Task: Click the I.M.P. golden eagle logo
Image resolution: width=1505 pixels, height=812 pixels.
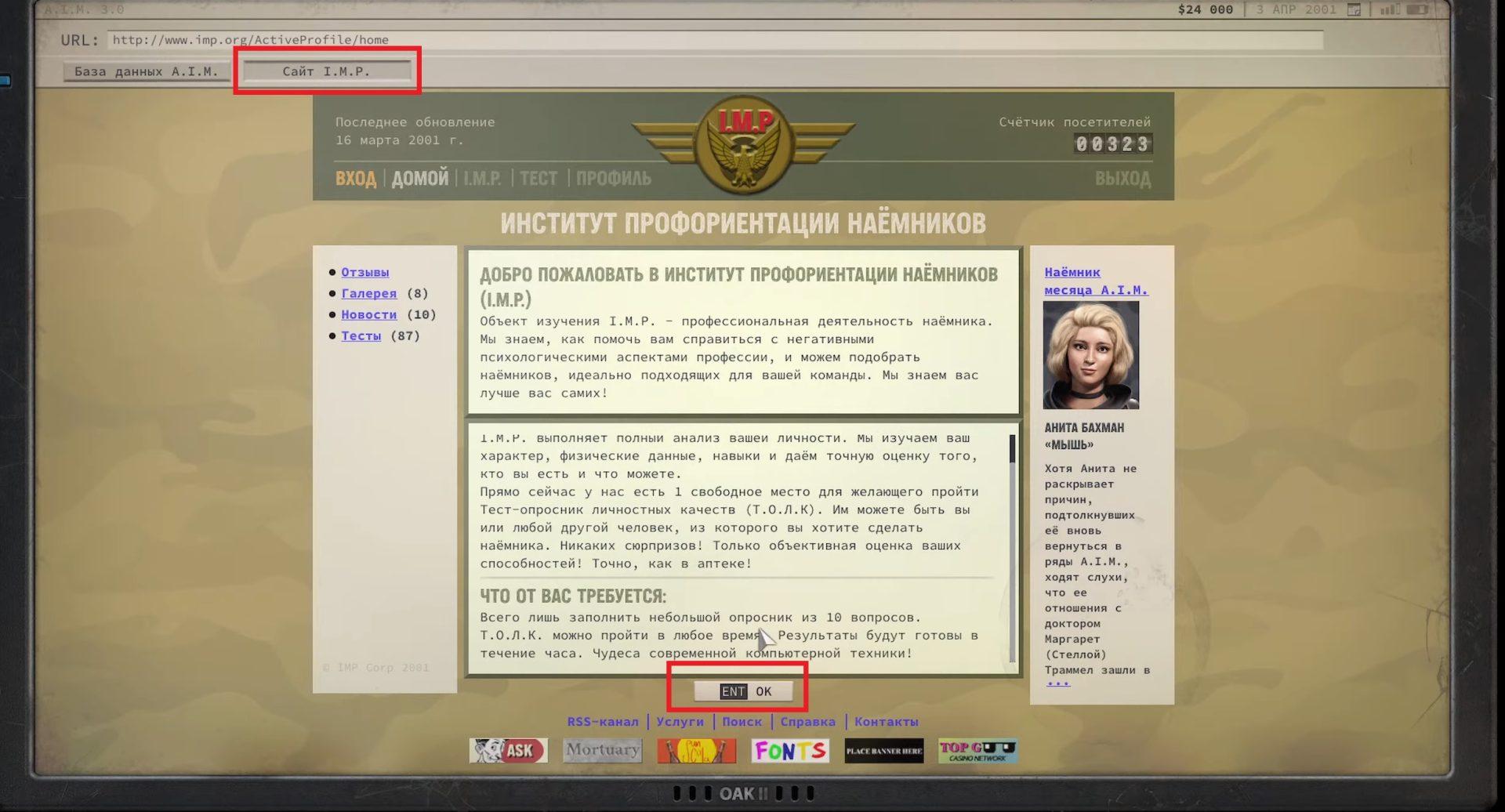Action: [743, 143]
